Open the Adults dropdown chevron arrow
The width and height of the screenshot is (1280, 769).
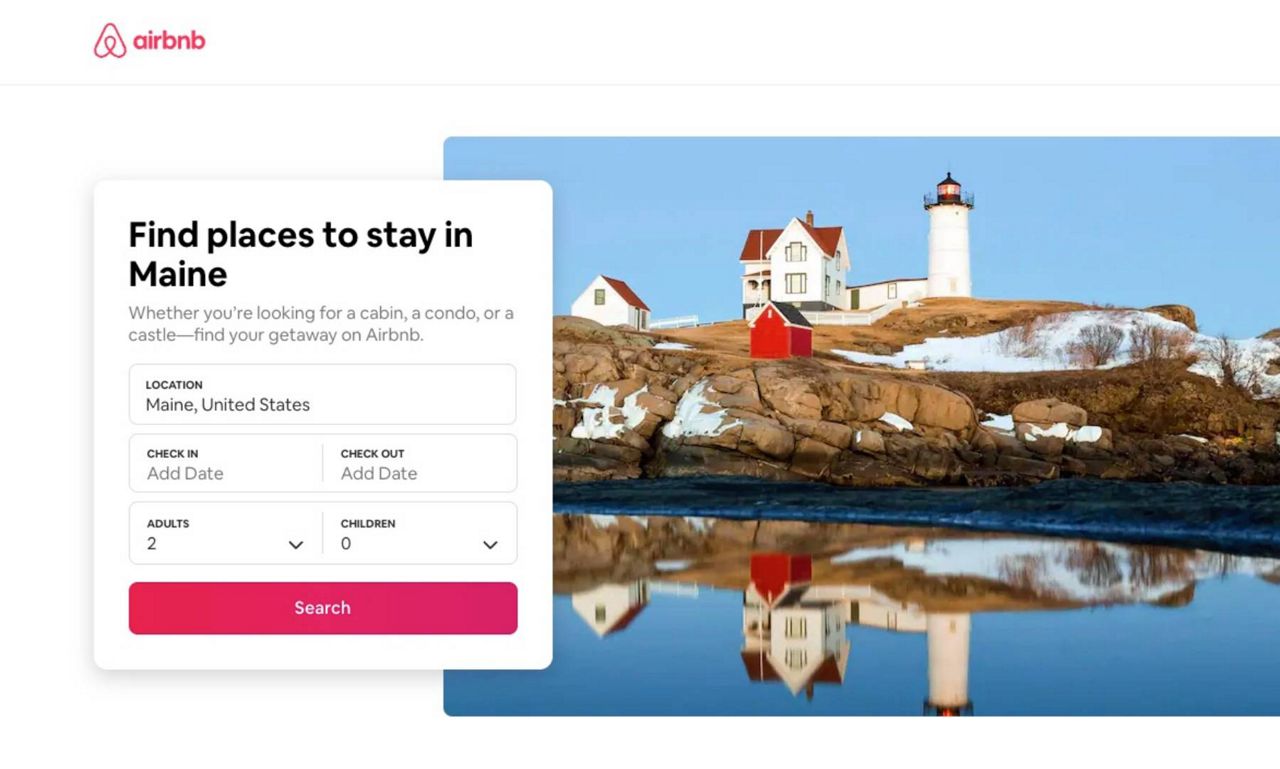pyautogui.click(x=296, y=545)
